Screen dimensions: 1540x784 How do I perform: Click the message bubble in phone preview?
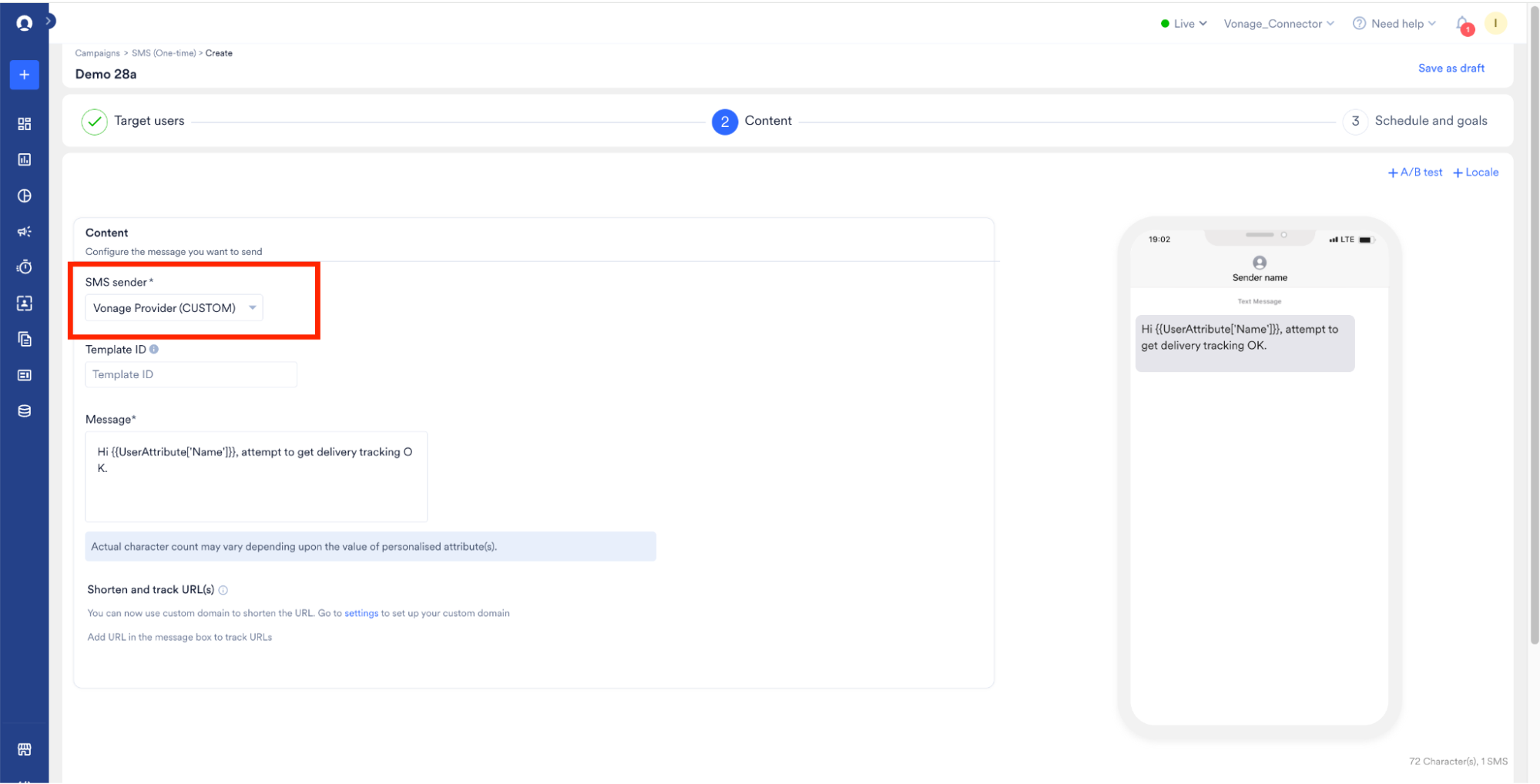point(1245,343)
